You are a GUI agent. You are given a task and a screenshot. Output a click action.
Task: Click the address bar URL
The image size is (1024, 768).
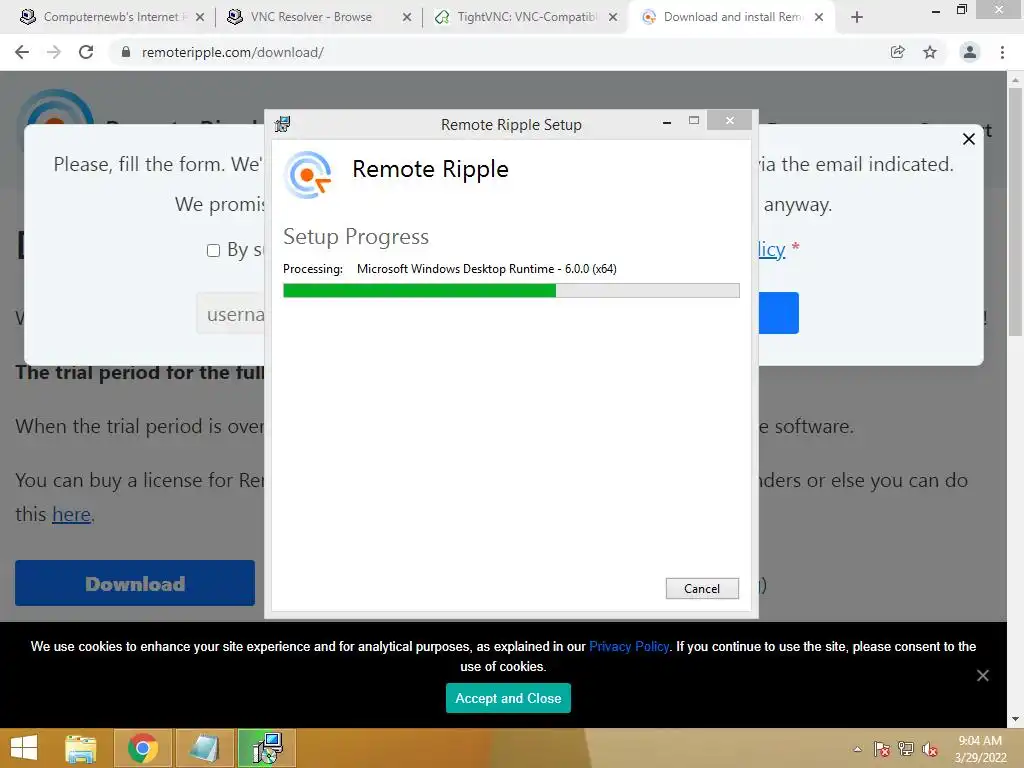232,52
